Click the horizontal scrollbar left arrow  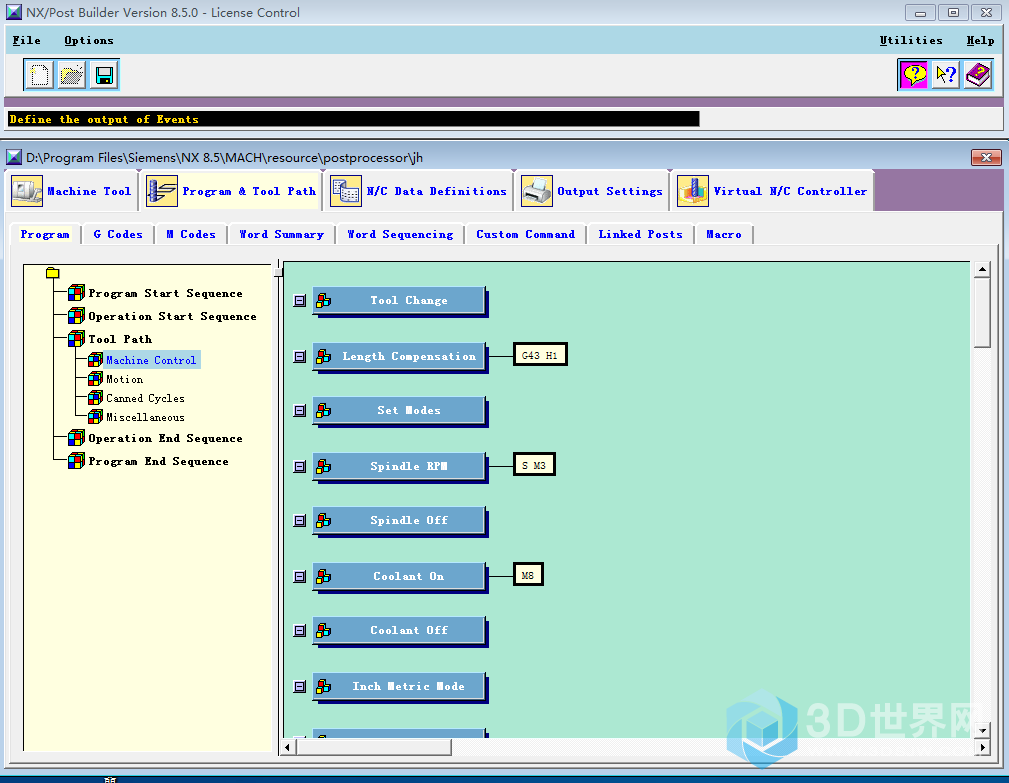point(288,747)
